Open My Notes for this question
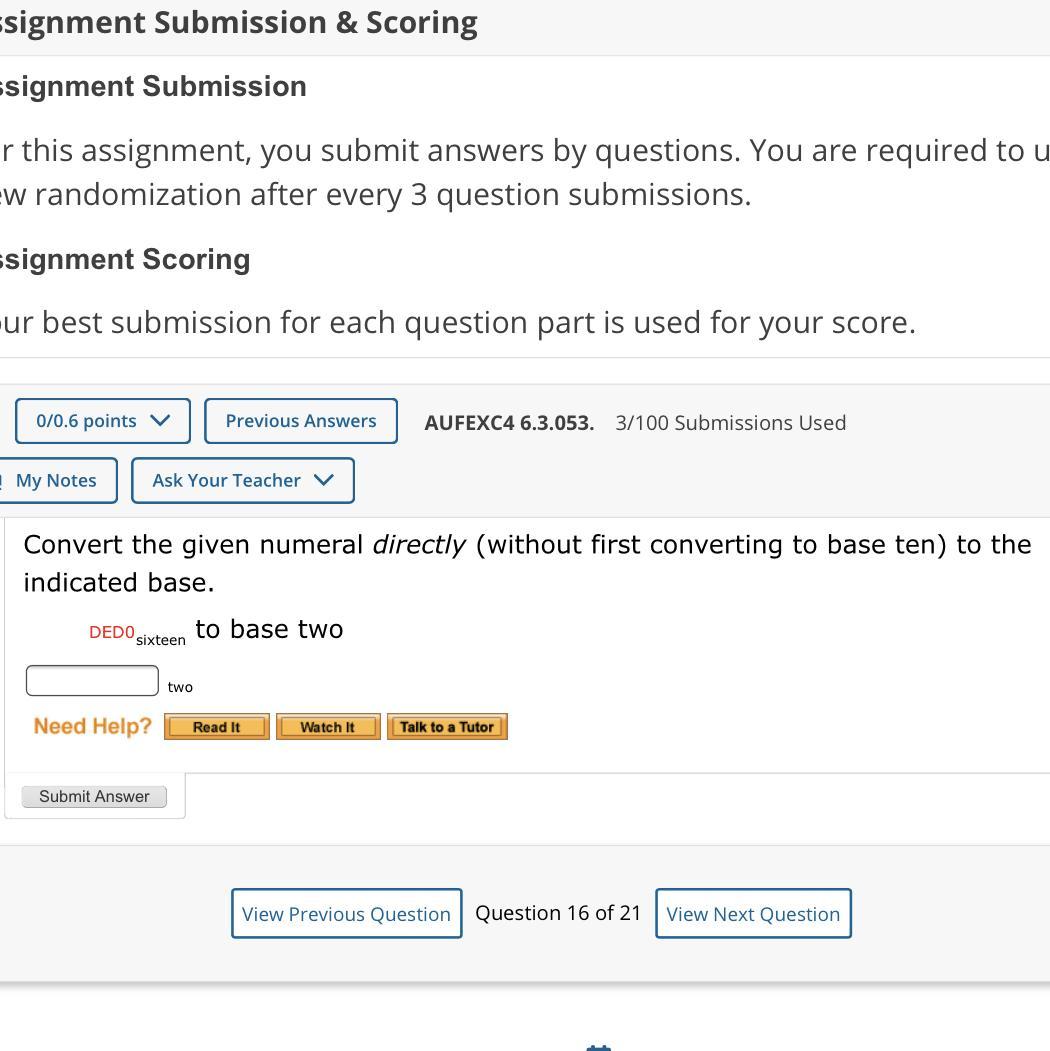1050x1051 pixels. coord(56,480)
